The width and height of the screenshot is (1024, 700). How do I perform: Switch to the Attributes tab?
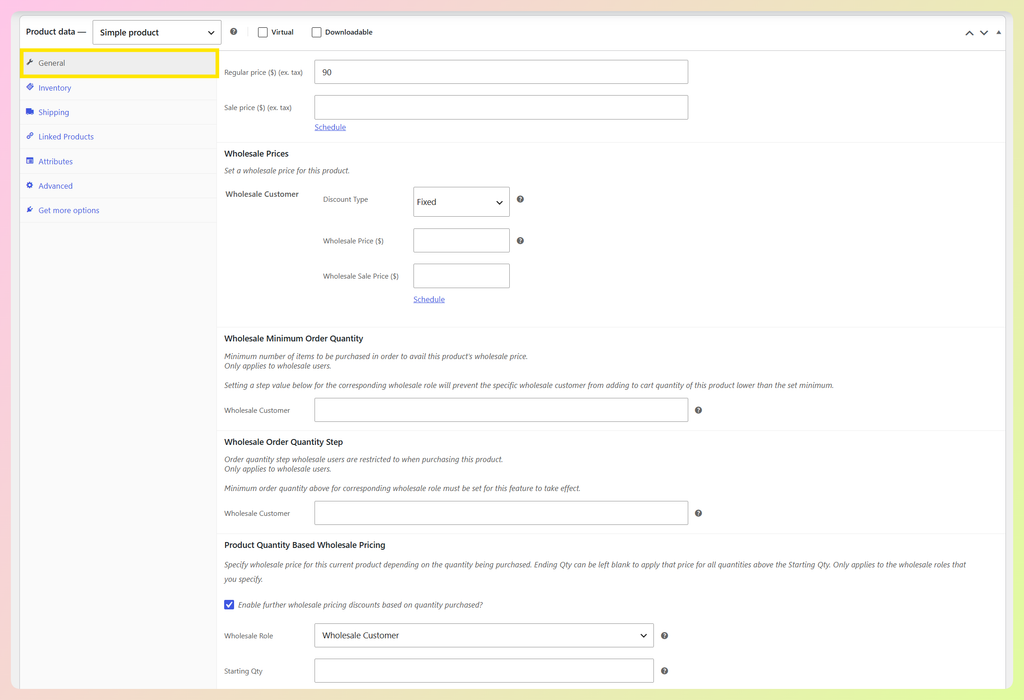pyautogui.click(x=119, y=161)
